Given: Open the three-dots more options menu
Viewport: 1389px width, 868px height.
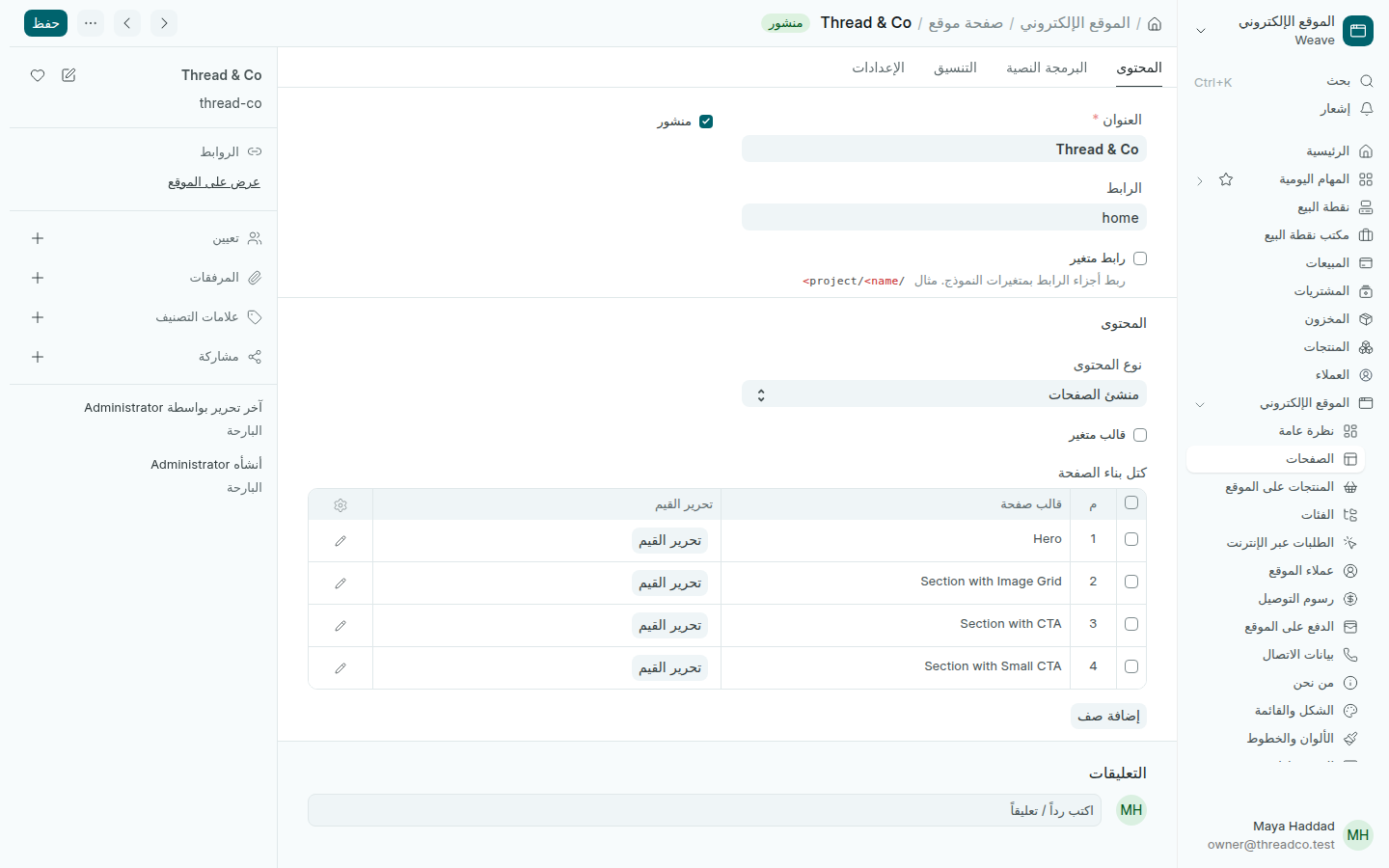Looking at the screenshot, I should [91, 23].
